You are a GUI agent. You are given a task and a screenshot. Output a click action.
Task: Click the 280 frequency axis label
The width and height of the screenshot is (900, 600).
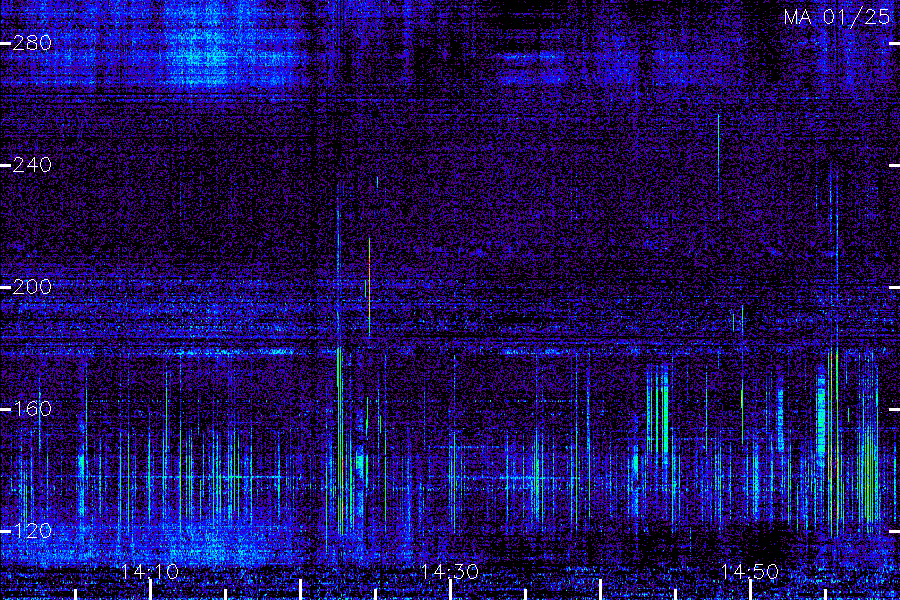pyautogui.click(x=32, y=43)
